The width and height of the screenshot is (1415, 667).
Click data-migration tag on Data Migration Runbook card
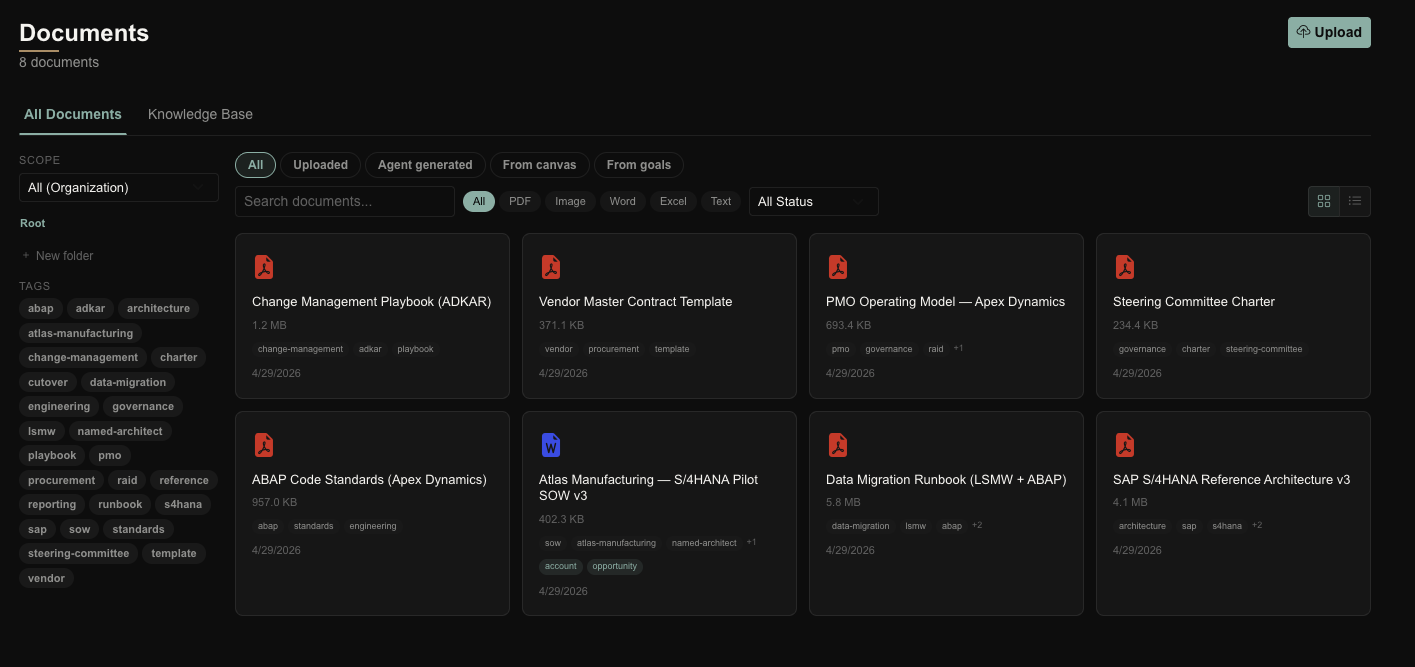tap(861, 526)
